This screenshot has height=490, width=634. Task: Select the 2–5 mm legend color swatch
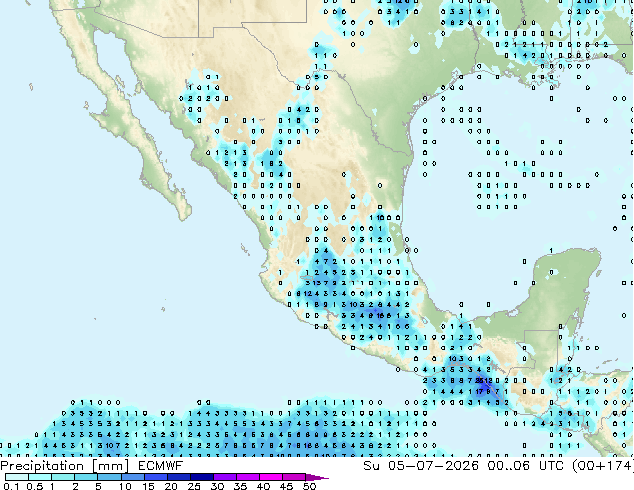pos(86,477)
